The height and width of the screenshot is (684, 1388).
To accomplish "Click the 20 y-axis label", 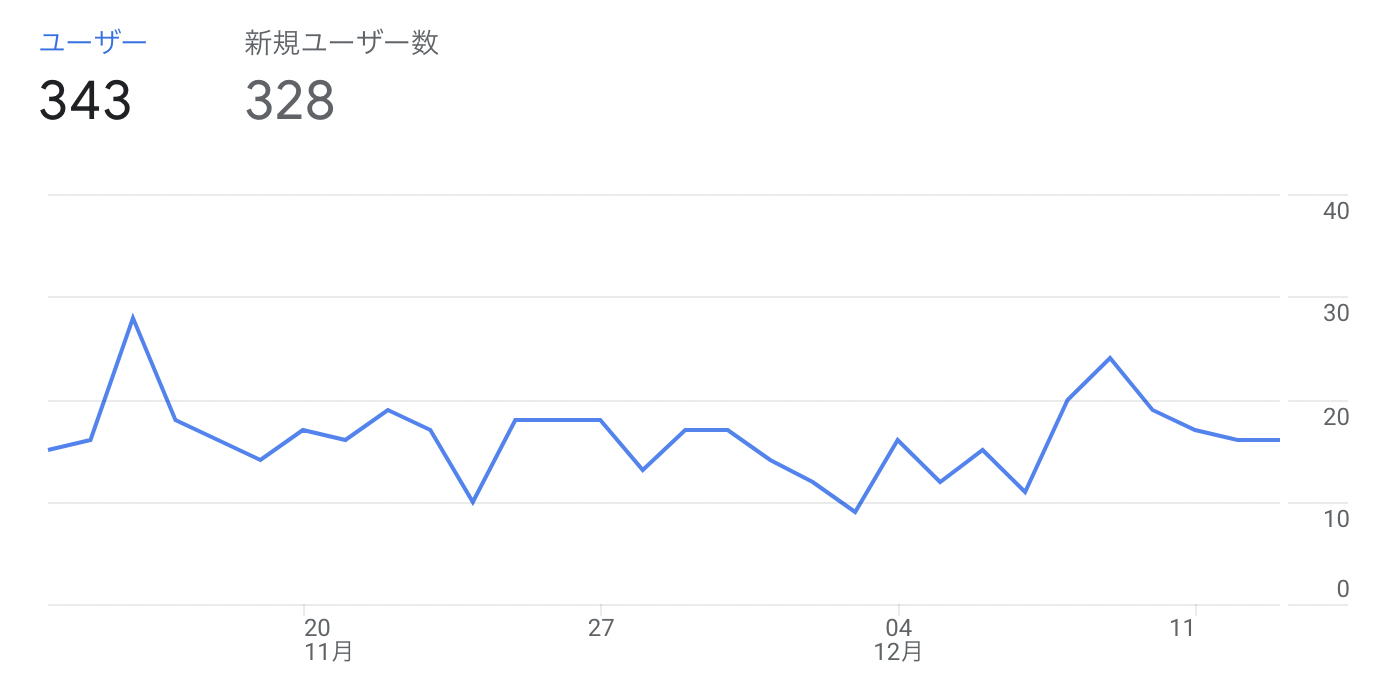I will coord(1336,416).
